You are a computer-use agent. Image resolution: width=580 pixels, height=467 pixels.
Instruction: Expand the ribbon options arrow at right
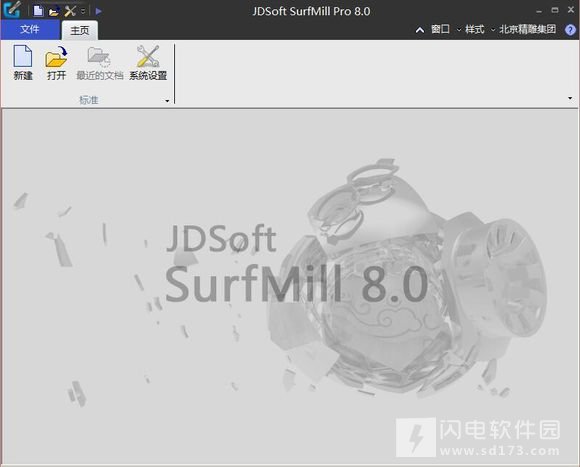(570, 98)
